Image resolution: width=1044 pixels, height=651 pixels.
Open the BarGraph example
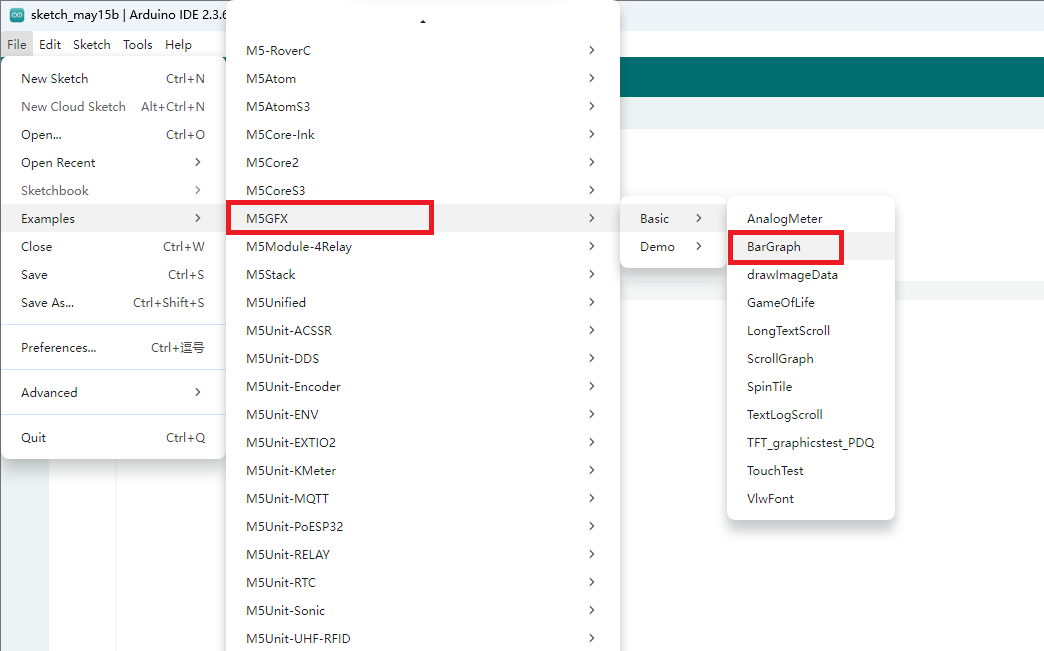click(x=811, y=246)
